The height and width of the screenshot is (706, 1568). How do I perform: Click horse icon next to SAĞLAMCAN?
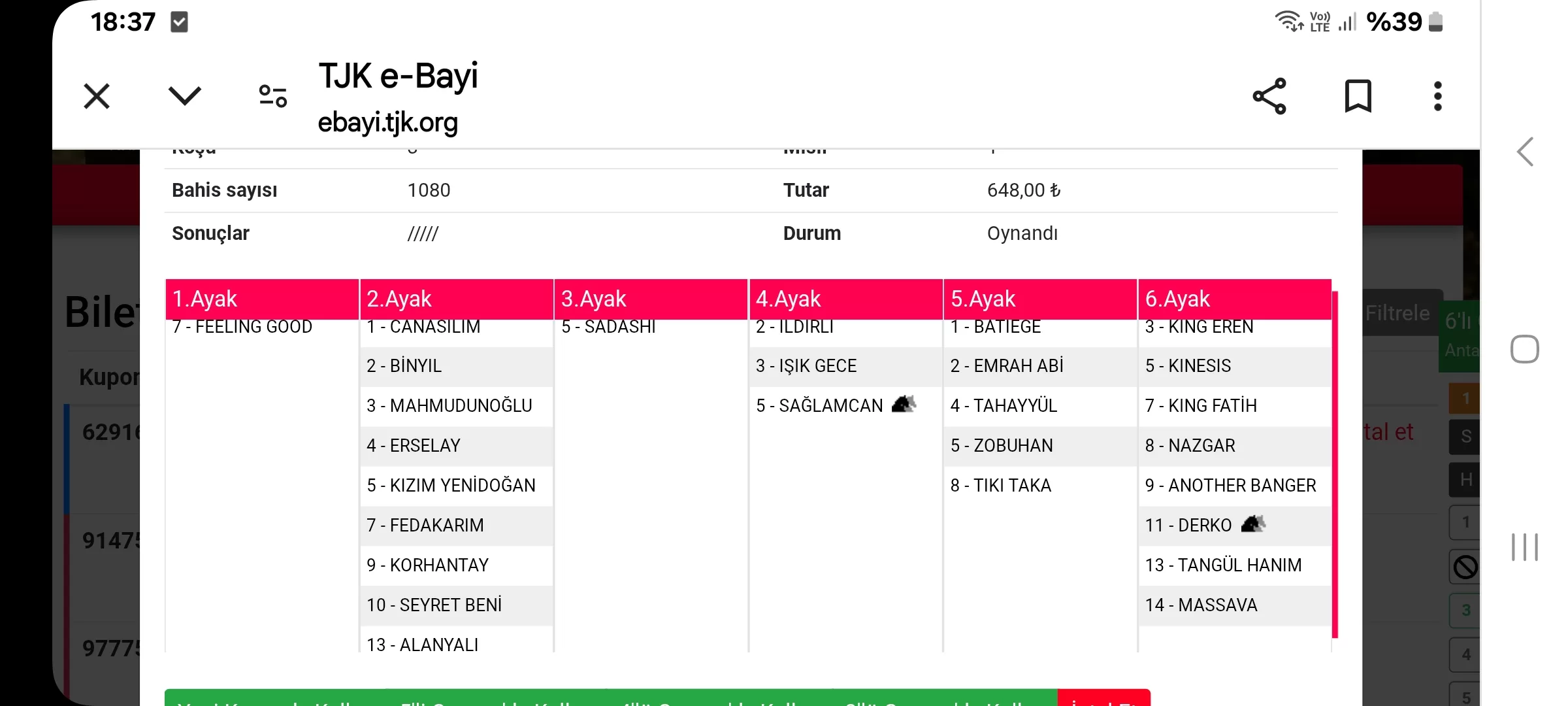click(904, 405)
